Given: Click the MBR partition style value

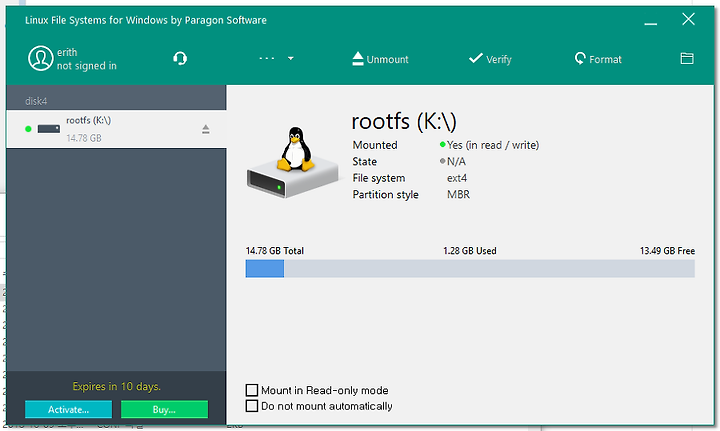Looking at the screenshot, I should coord(458,195).
